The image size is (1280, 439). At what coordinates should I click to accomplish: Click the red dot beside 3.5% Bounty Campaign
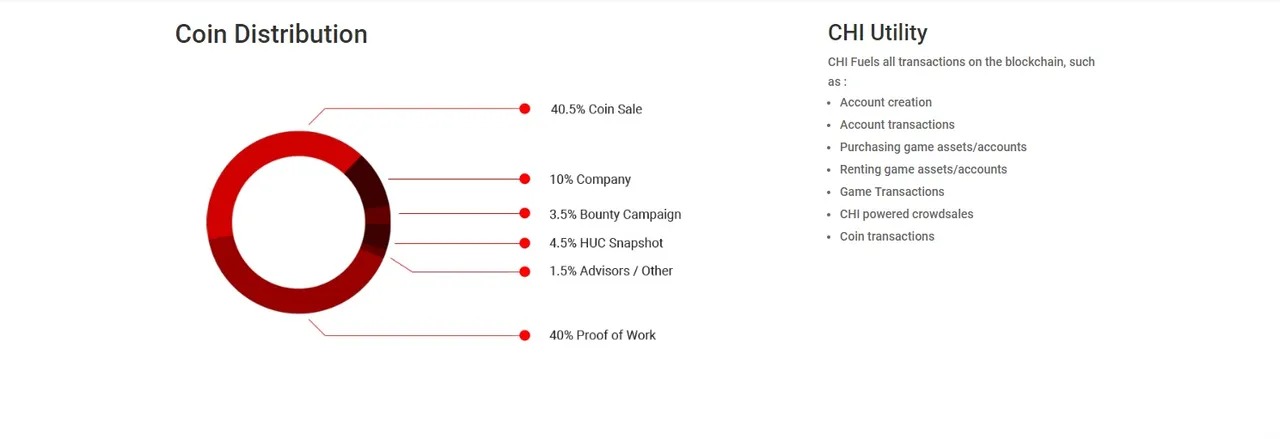click(x=524, y=213)
